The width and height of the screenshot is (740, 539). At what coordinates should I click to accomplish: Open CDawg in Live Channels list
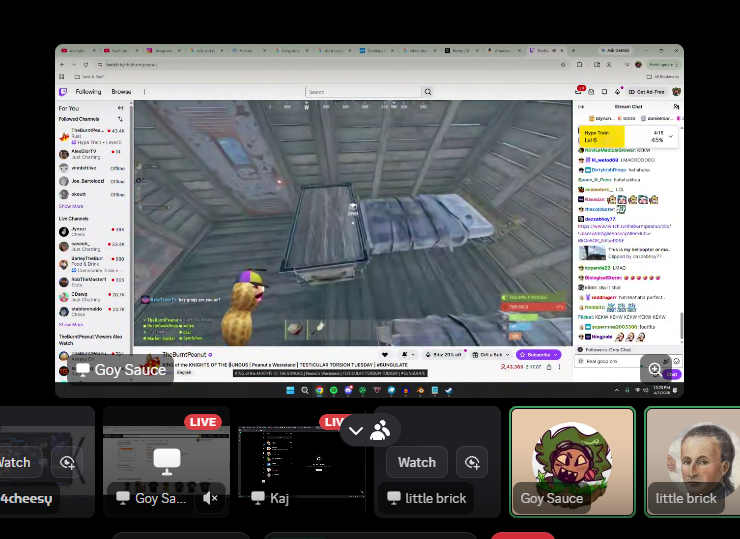92,296
